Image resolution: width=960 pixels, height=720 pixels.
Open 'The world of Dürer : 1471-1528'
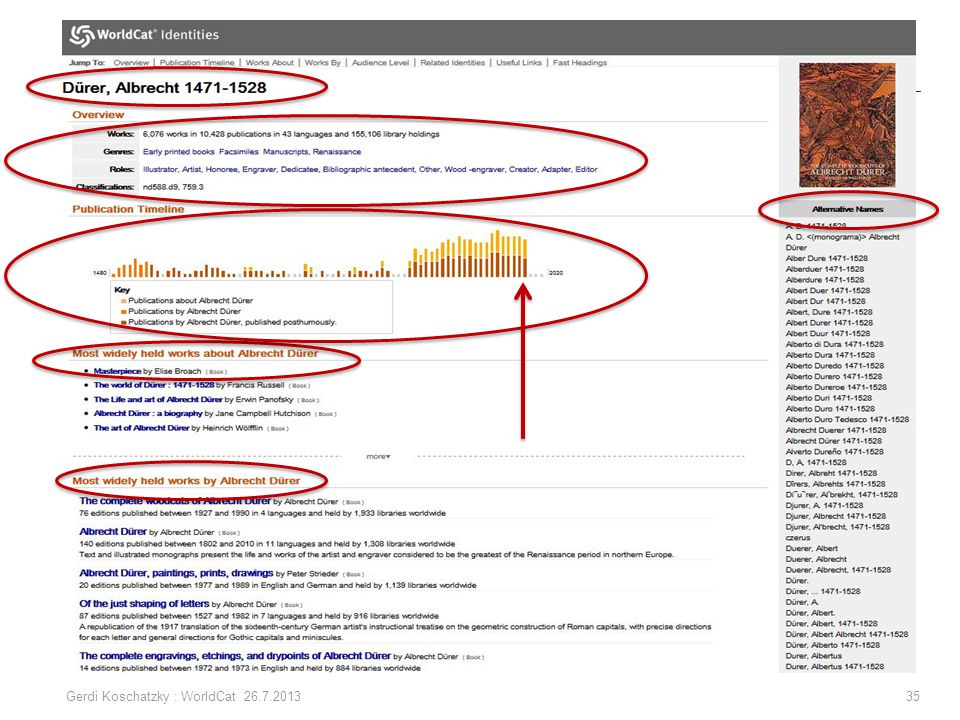pos(154,386)
